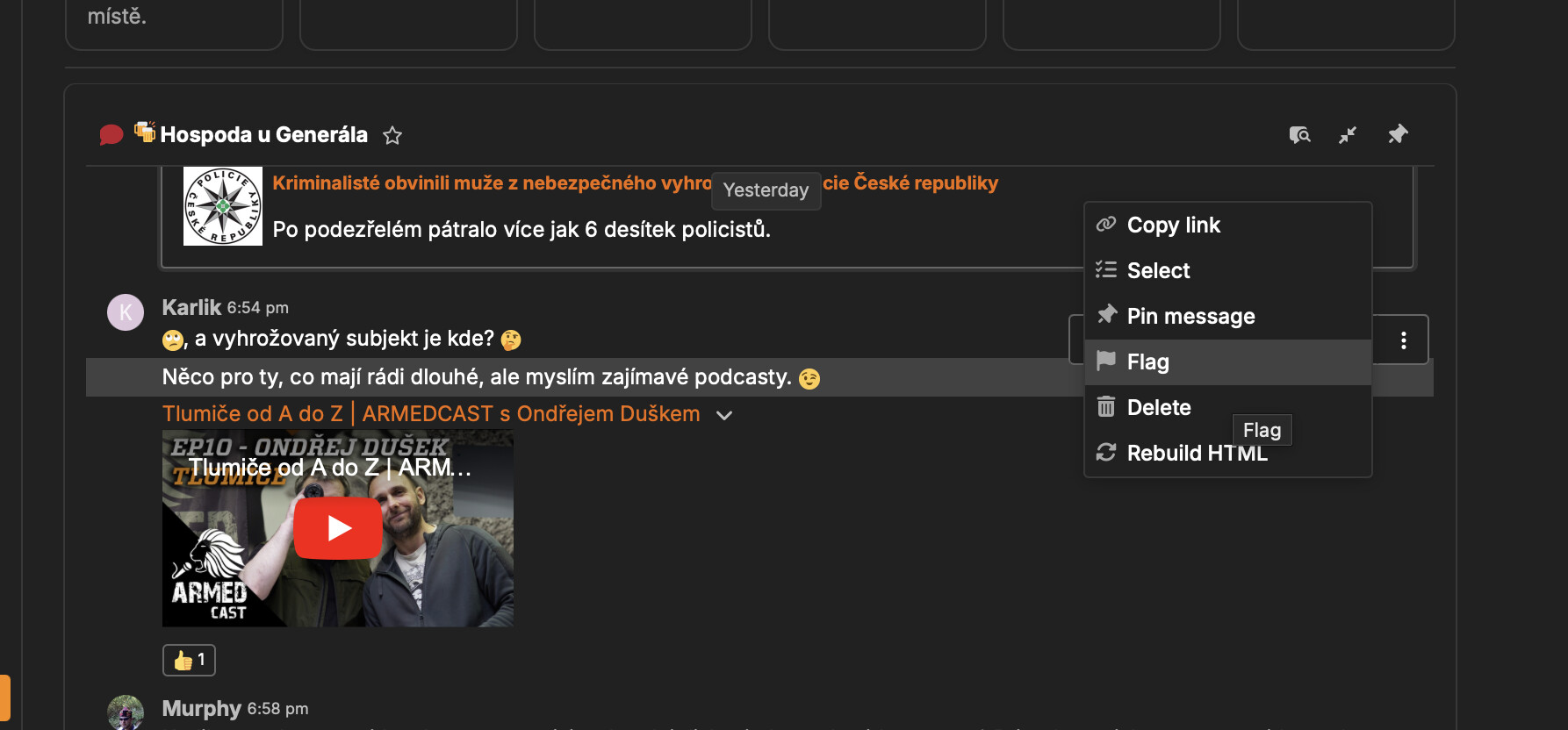Click the beer mugs emoji icon
The width and height of the screenshot is (1568, 730).
pos(145,132)
